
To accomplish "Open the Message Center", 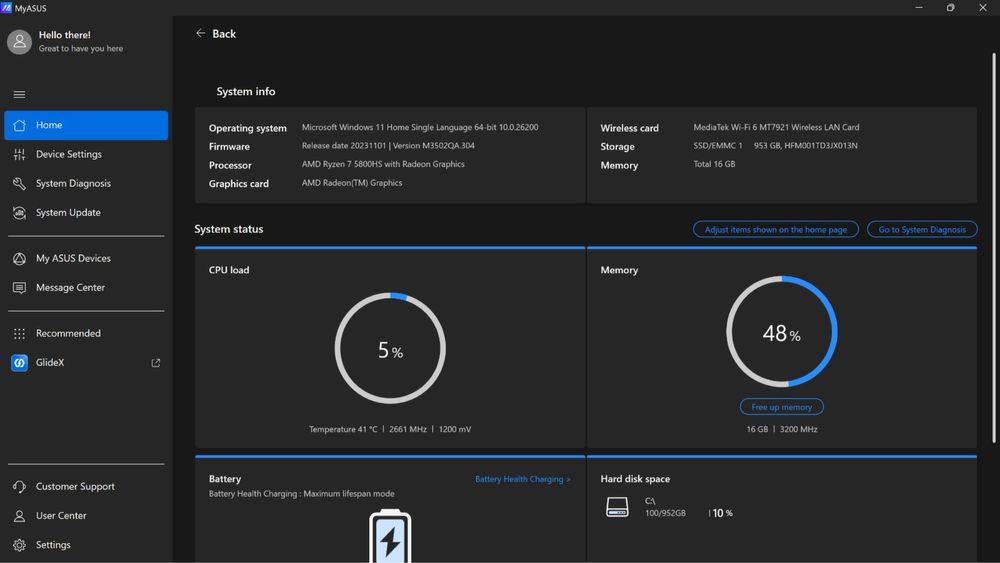I will click(x=86, y=288).
